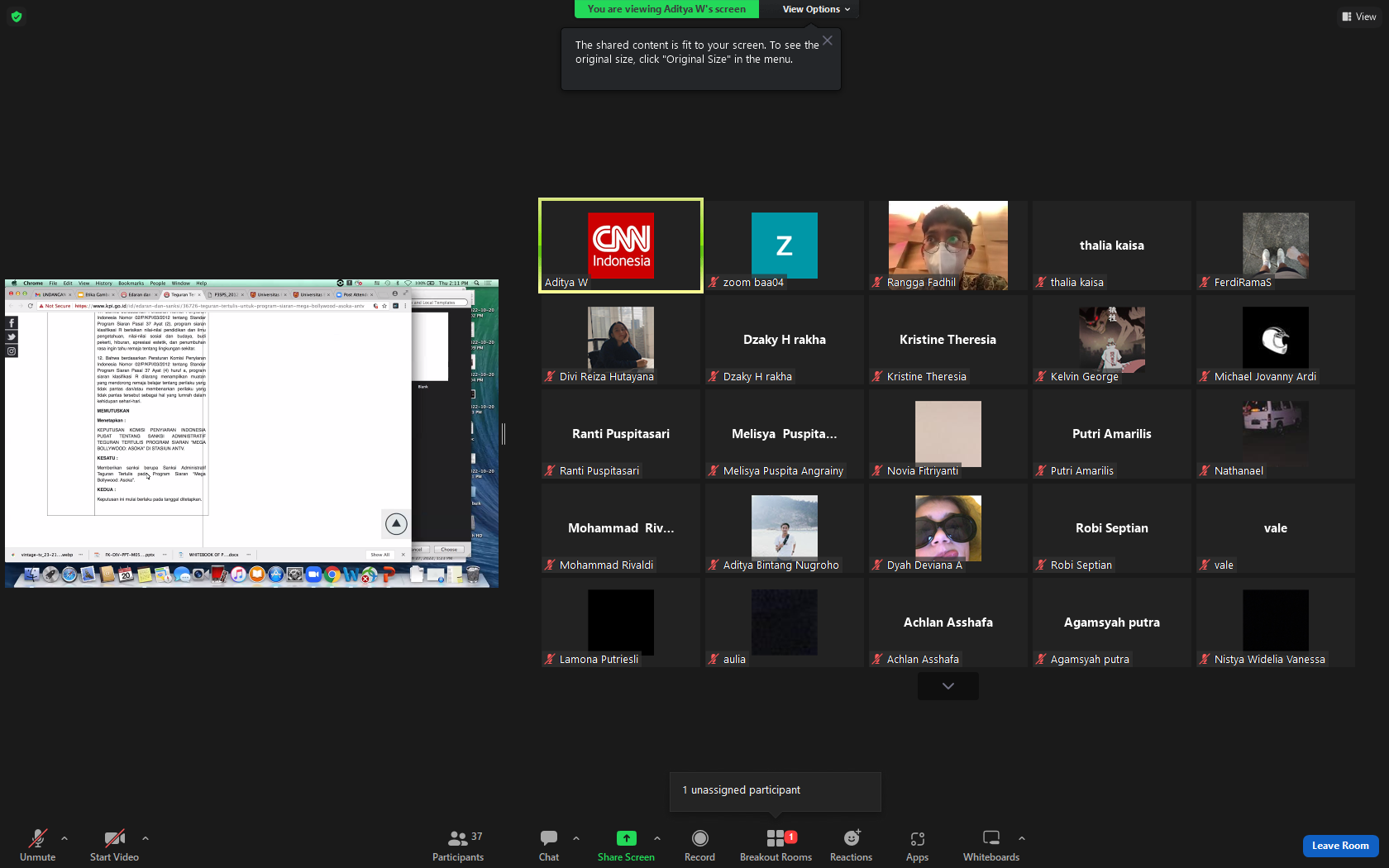
Task: Open Breakout Rooms
Action: (x=776, y=846)
